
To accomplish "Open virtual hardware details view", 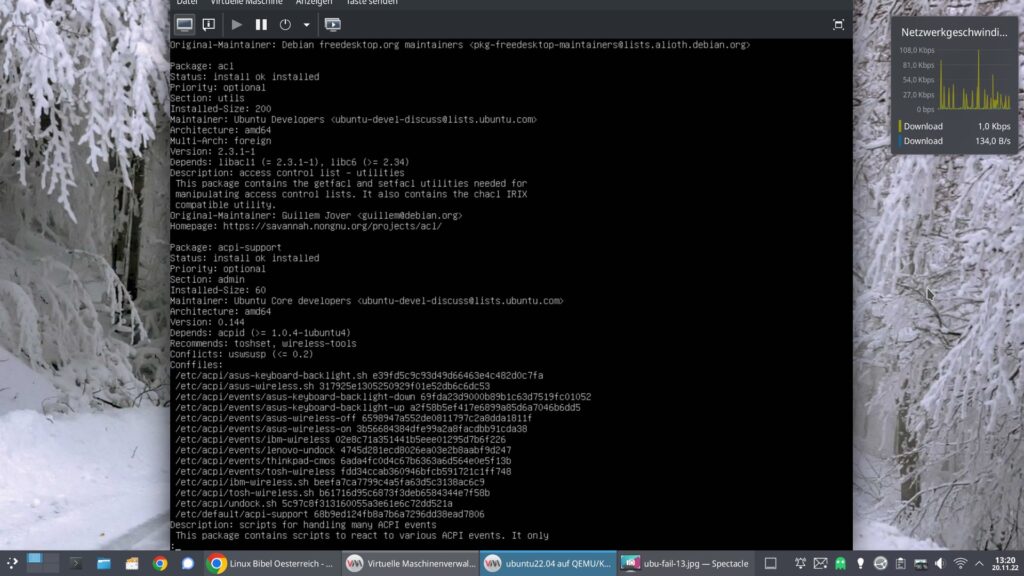I will [x=209, y=25].
